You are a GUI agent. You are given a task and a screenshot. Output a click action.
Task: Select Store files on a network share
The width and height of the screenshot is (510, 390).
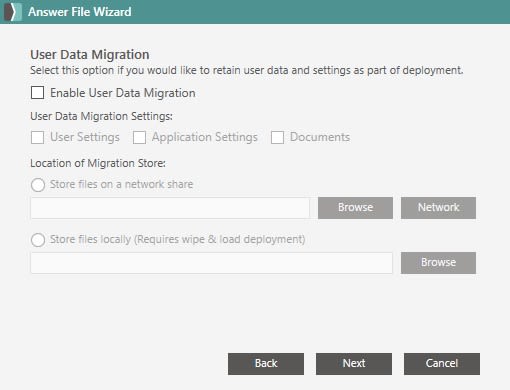pos(38,185)
